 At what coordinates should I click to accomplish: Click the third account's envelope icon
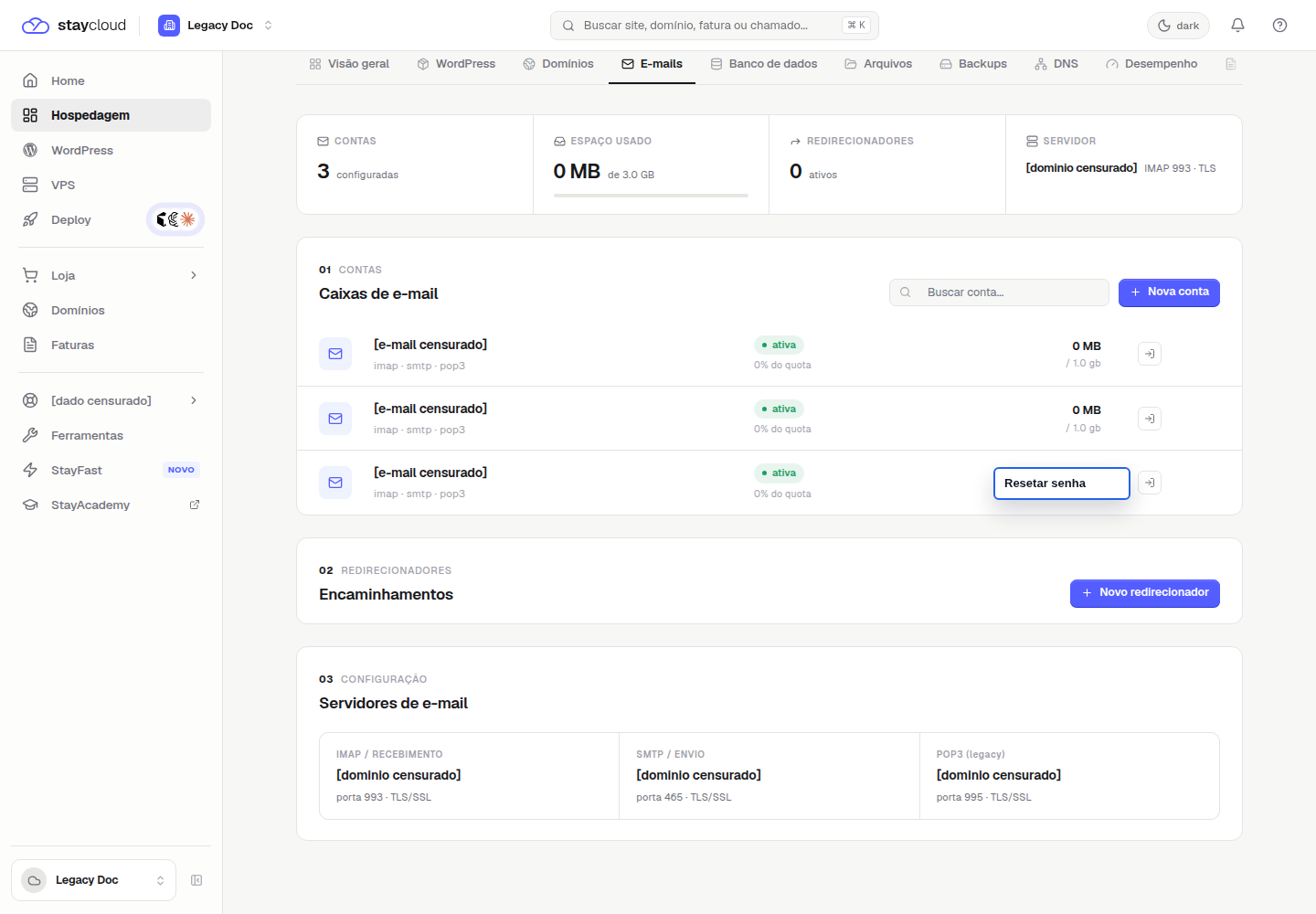pyautogui.click(x=335, y=483)
